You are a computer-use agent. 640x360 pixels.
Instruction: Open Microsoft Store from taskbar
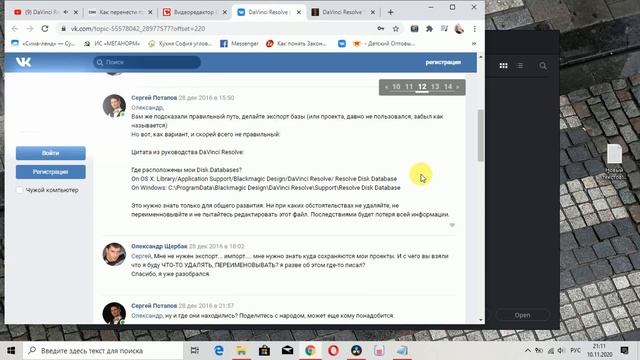pos(264,351)
